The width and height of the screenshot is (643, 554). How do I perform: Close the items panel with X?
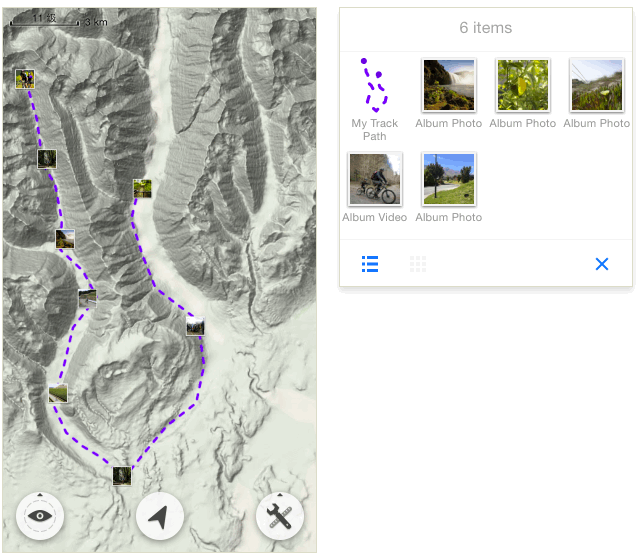[x=602, y=264]
